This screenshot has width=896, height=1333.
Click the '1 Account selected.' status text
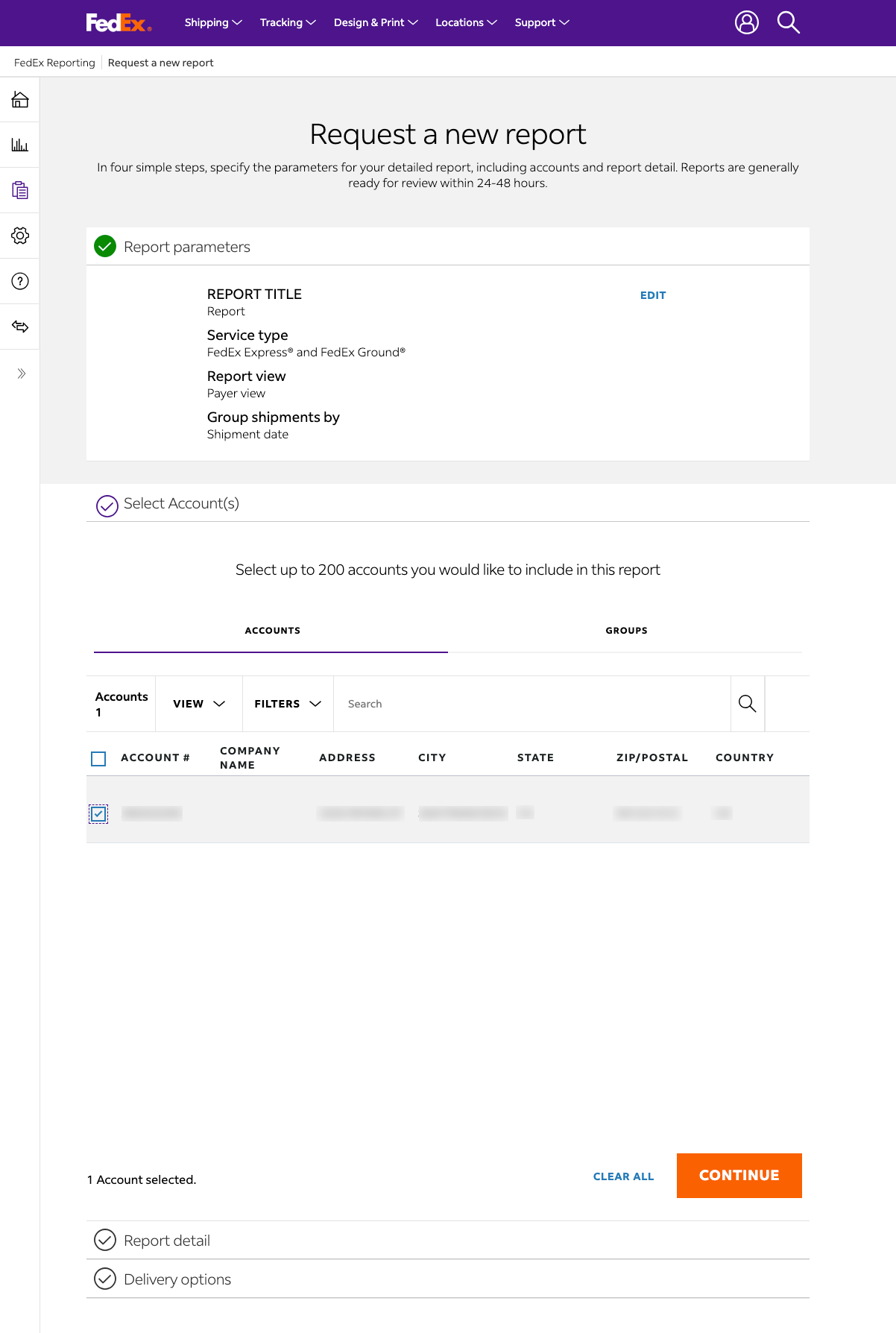pos(142,1179)
